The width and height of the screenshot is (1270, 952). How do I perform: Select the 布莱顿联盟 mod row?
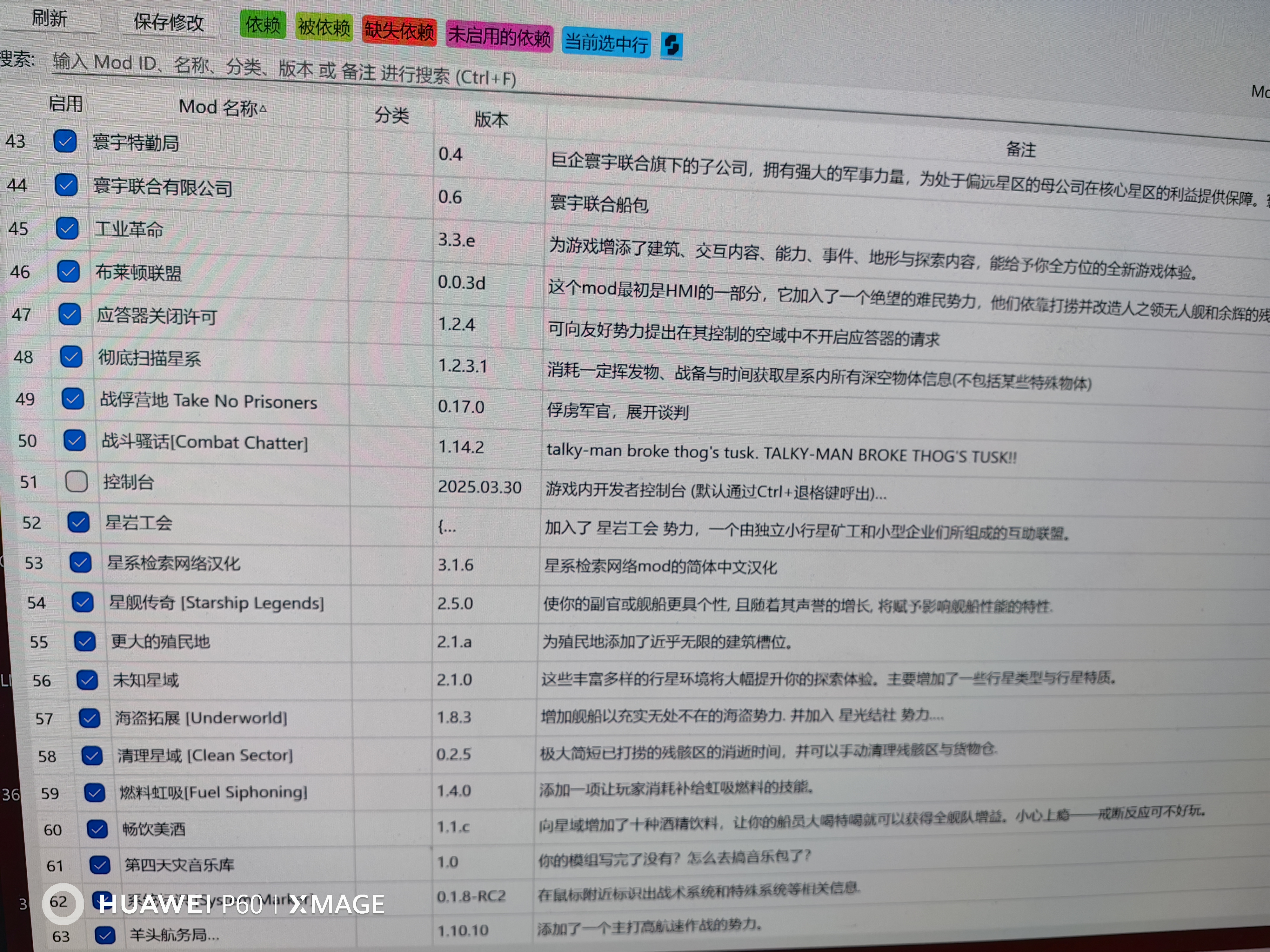[x=138, y=273]
